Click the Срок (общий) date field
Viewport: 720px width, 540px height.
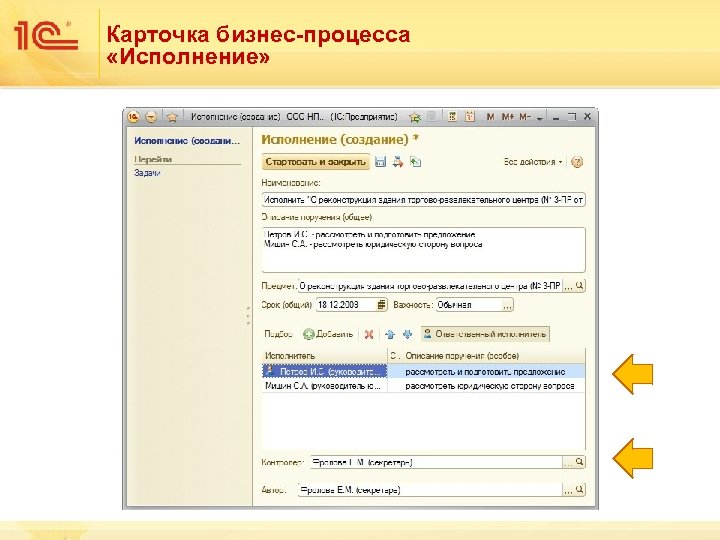point(345,304)
